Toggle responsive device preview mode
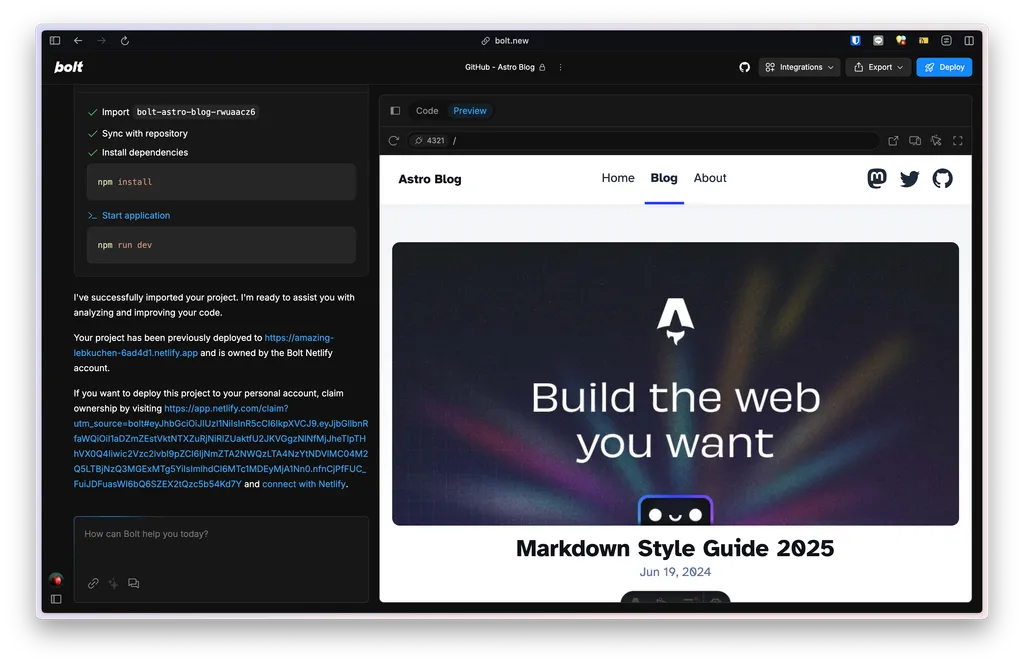Screen dimensions: 1024x666 (915, 140)
